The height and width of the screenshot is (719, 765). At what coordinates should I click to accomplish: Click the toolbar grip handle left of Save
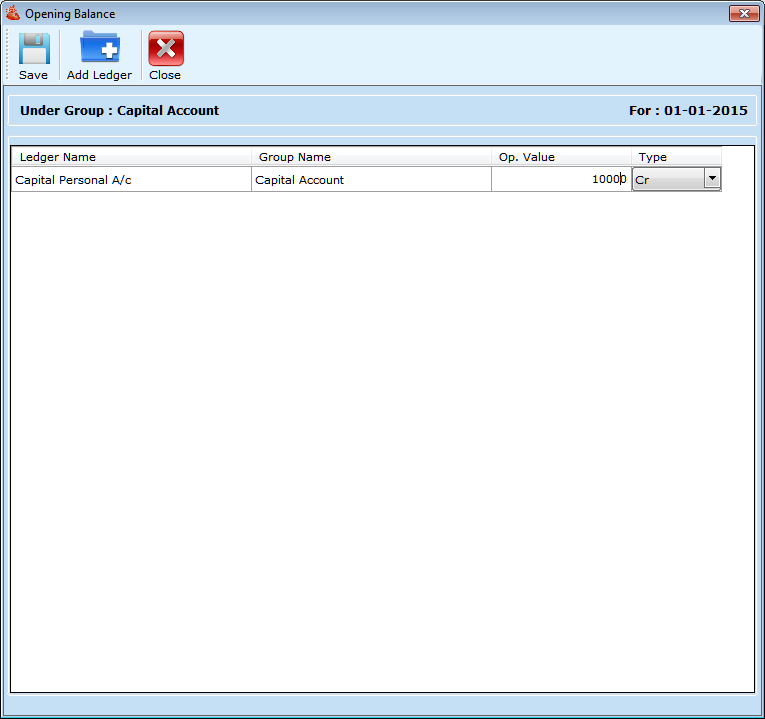(x=7, y=56)
